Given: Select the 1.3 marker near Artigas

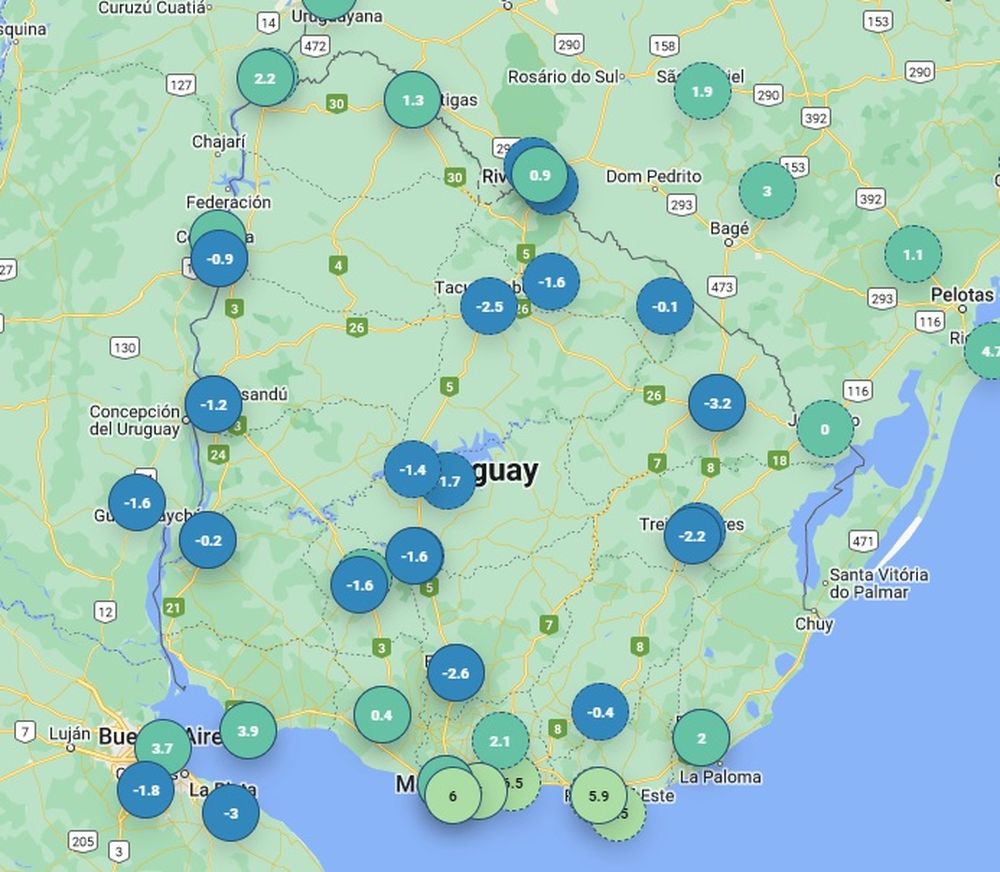Looking at the screenshot, I should pos(412,100).
